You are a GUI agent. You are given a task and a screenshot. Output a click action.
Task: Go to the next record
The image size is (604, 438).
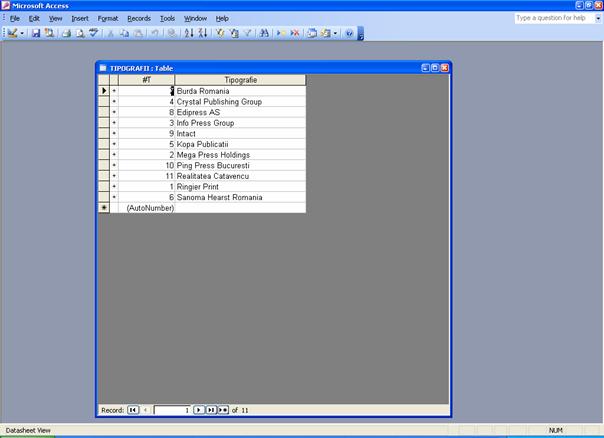coord(198,410)
